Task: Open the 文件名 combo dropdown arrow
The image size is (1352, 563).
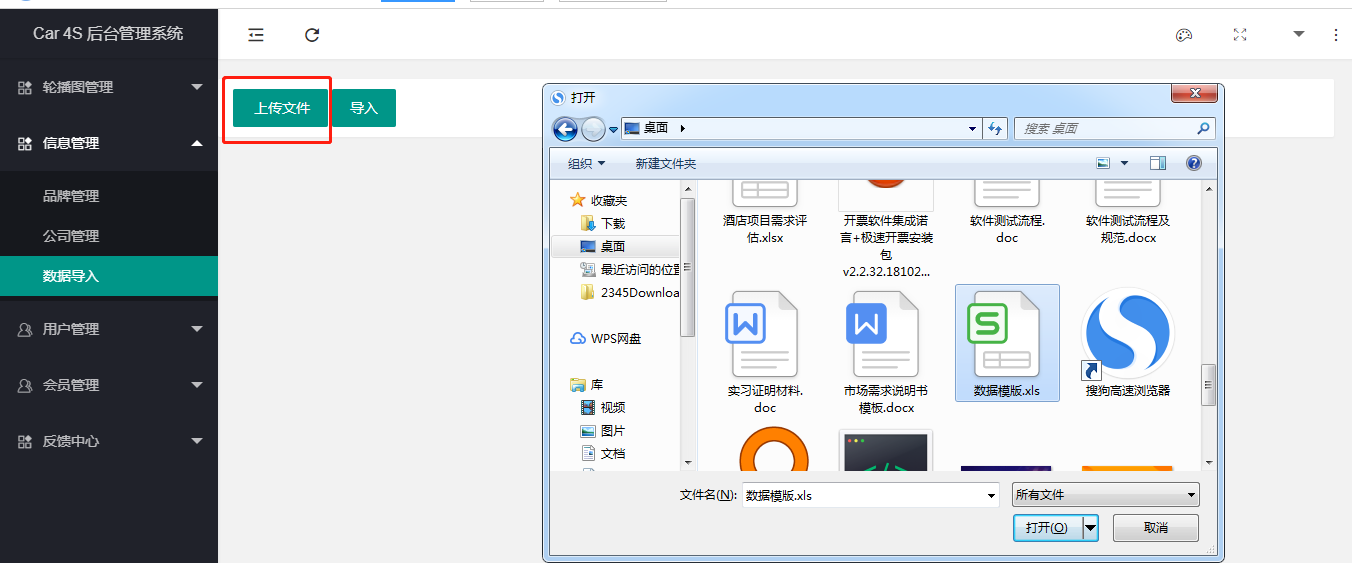Action: coord(991,495)
